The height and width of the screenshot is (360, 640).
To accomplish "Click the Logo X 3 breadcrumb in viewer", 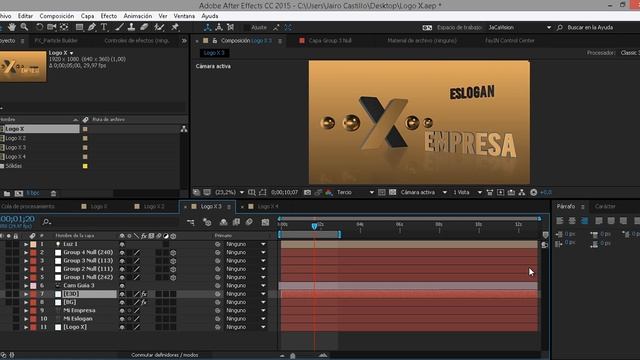I will click(x=214, y=53).
